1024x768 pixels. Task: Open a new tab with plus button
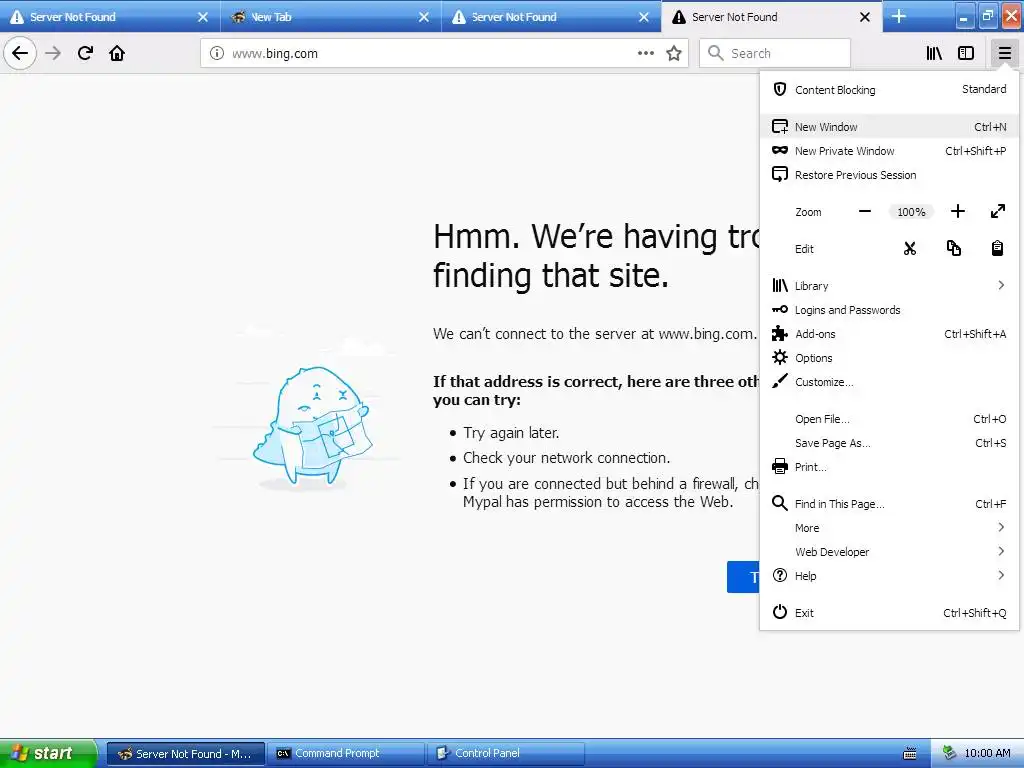899,16
